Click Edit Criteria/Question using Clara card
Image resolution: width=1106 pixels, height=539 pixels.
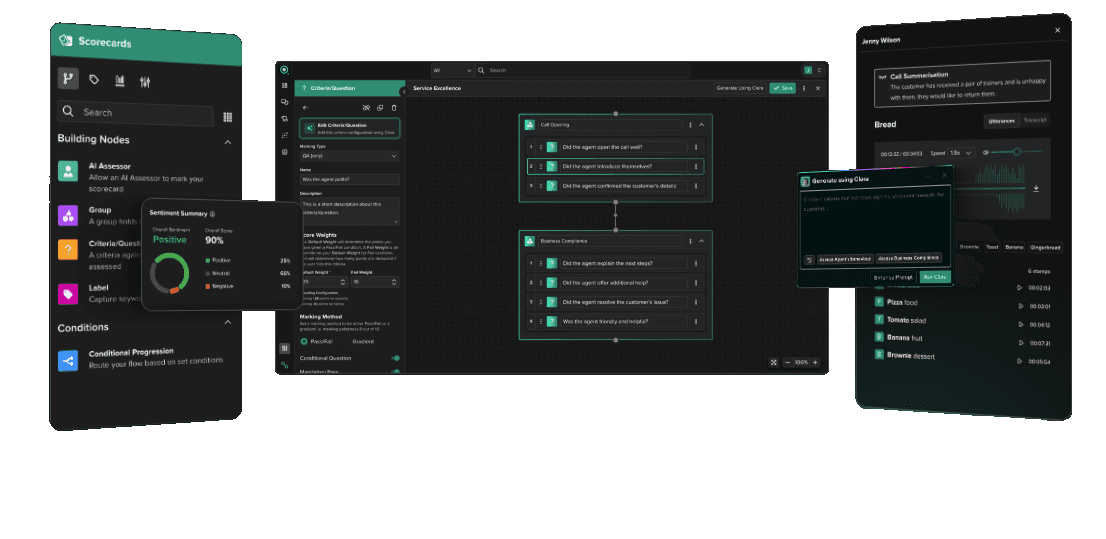tap(350, 128)
